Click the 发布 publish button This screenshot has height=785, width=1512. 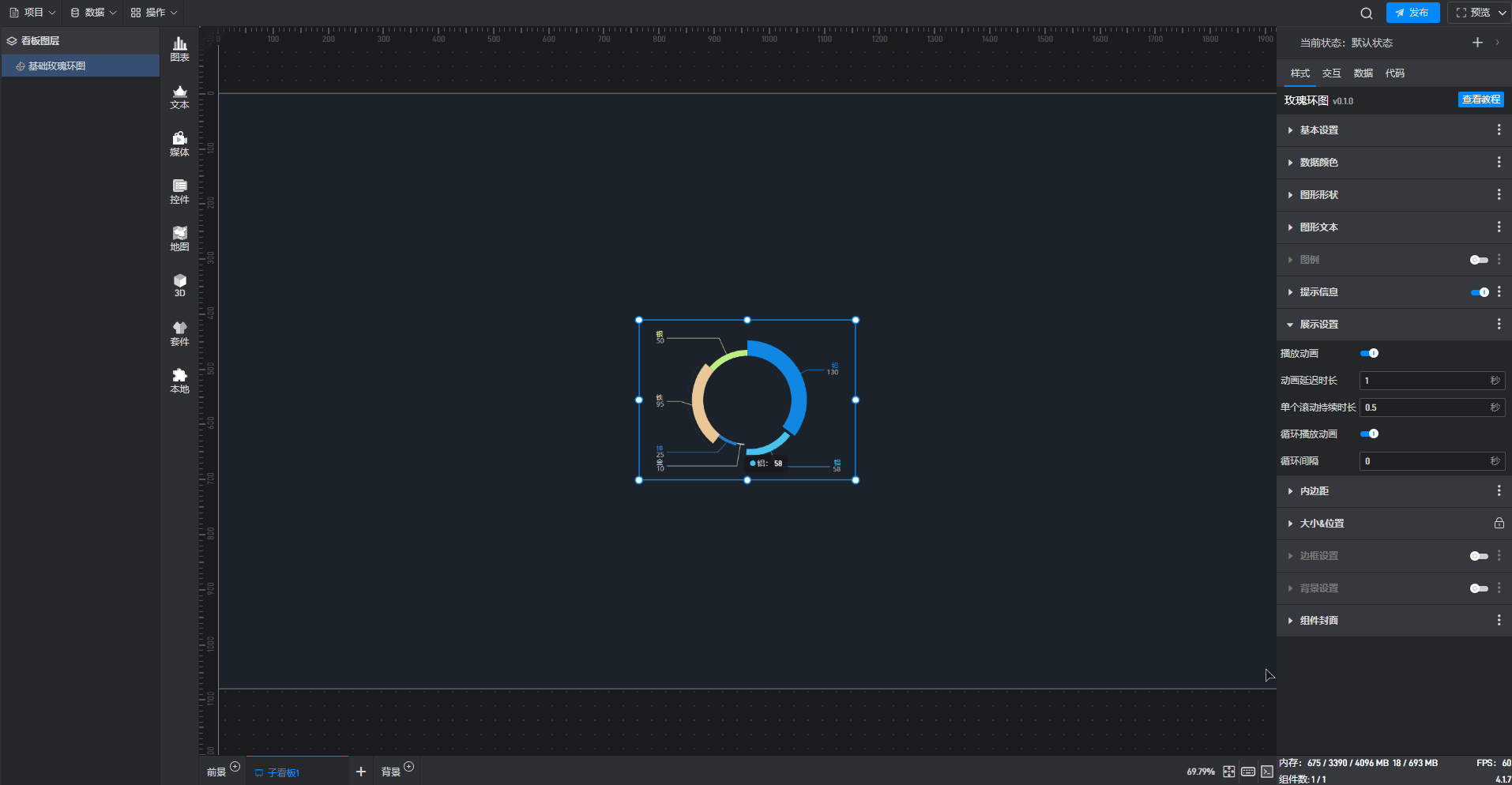[1412, 13]
